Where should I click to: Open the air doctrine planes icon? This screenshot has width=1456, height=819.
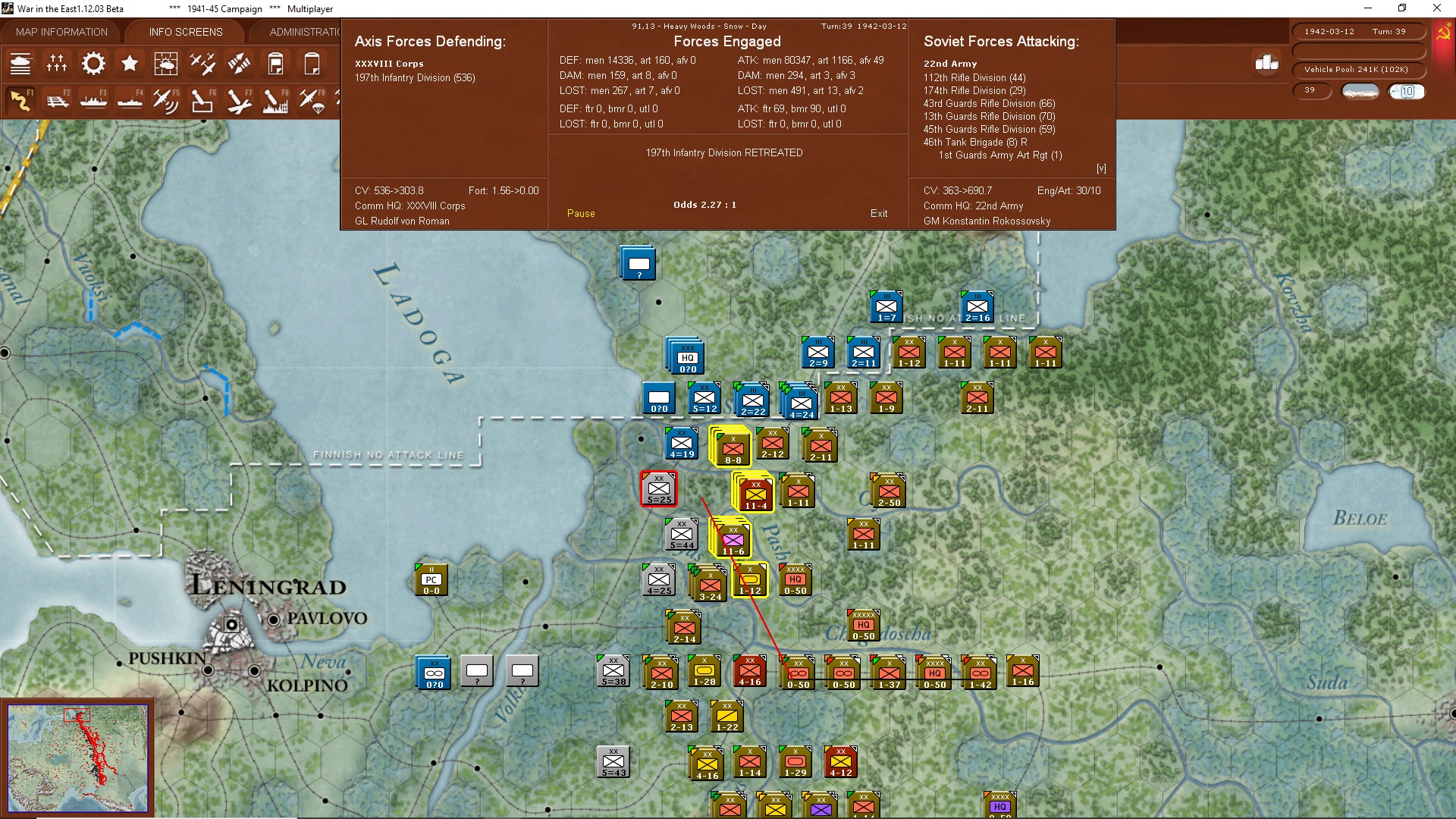202,64
